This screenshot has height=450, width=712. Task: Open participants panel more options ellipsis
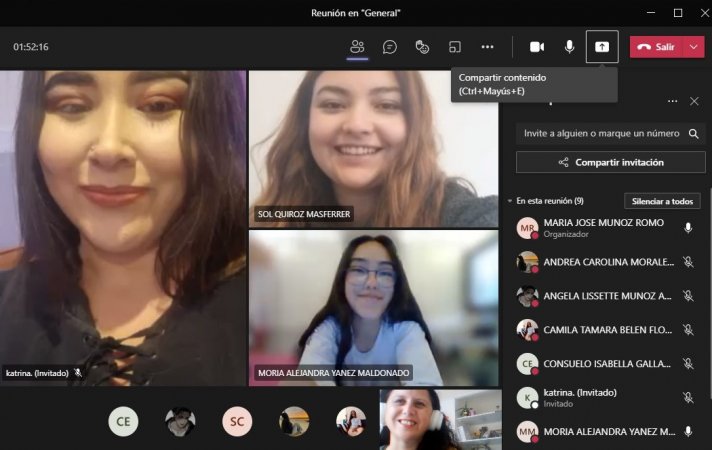672,101
